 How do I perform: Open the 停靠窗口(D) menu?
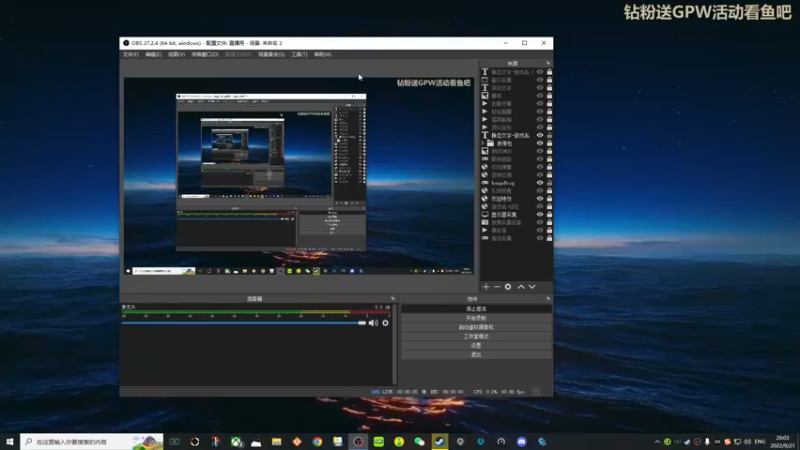pyautogui.click(x=205, y=55)
